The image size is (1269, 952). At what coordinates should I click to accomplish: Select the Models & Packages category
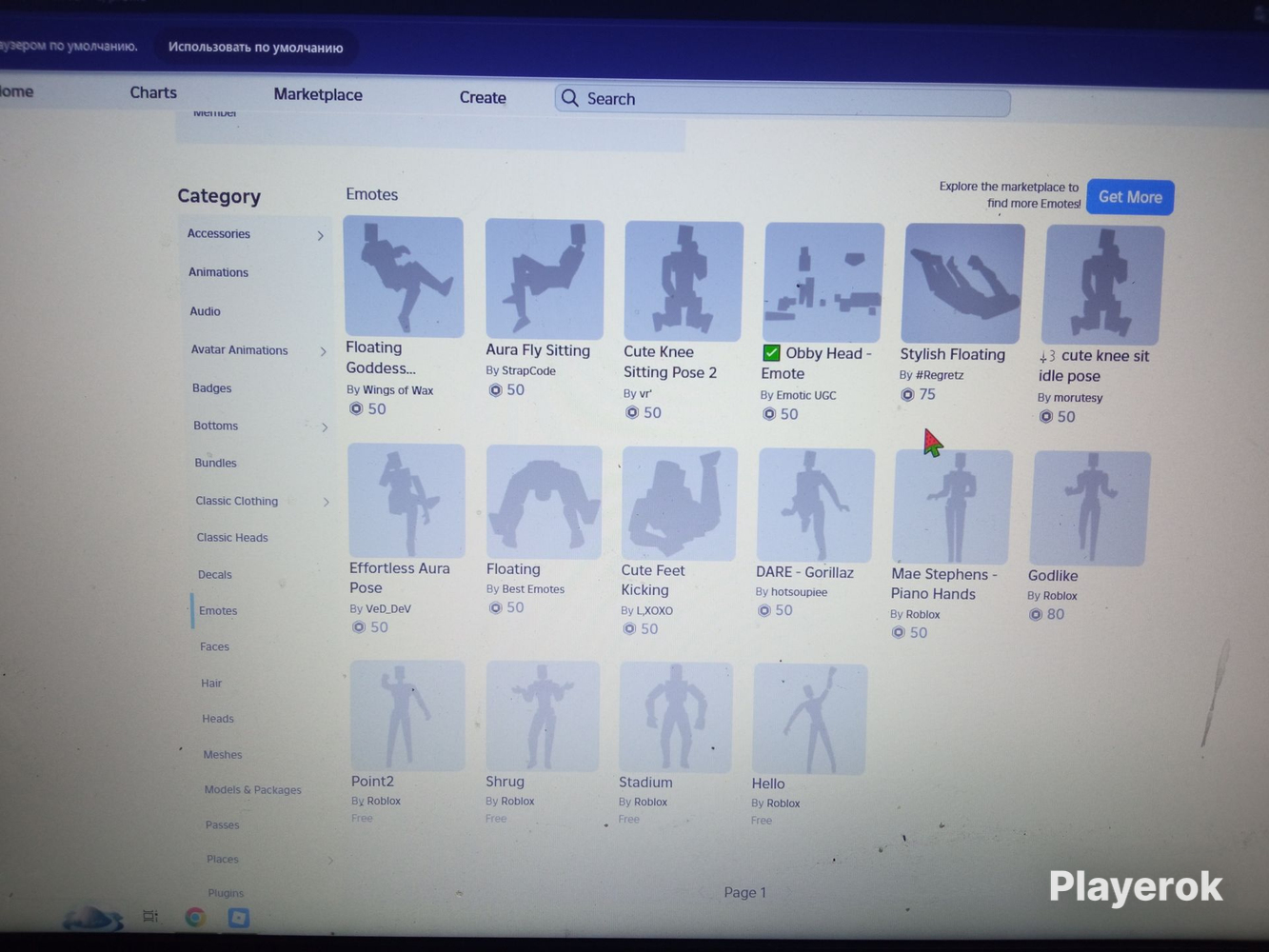coord(252,790)
